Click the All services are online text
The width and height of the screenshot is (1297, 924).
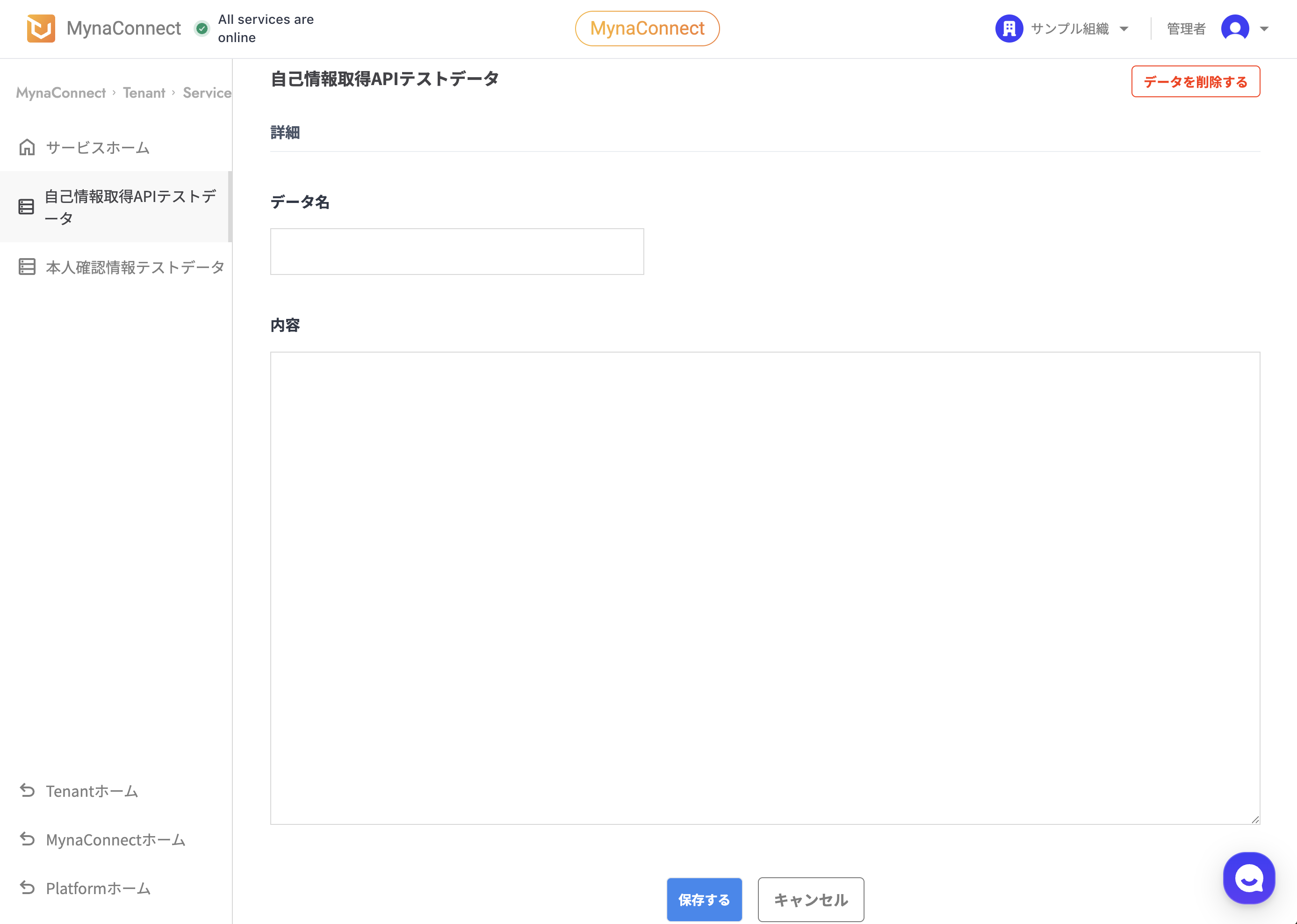click(266, 29)
